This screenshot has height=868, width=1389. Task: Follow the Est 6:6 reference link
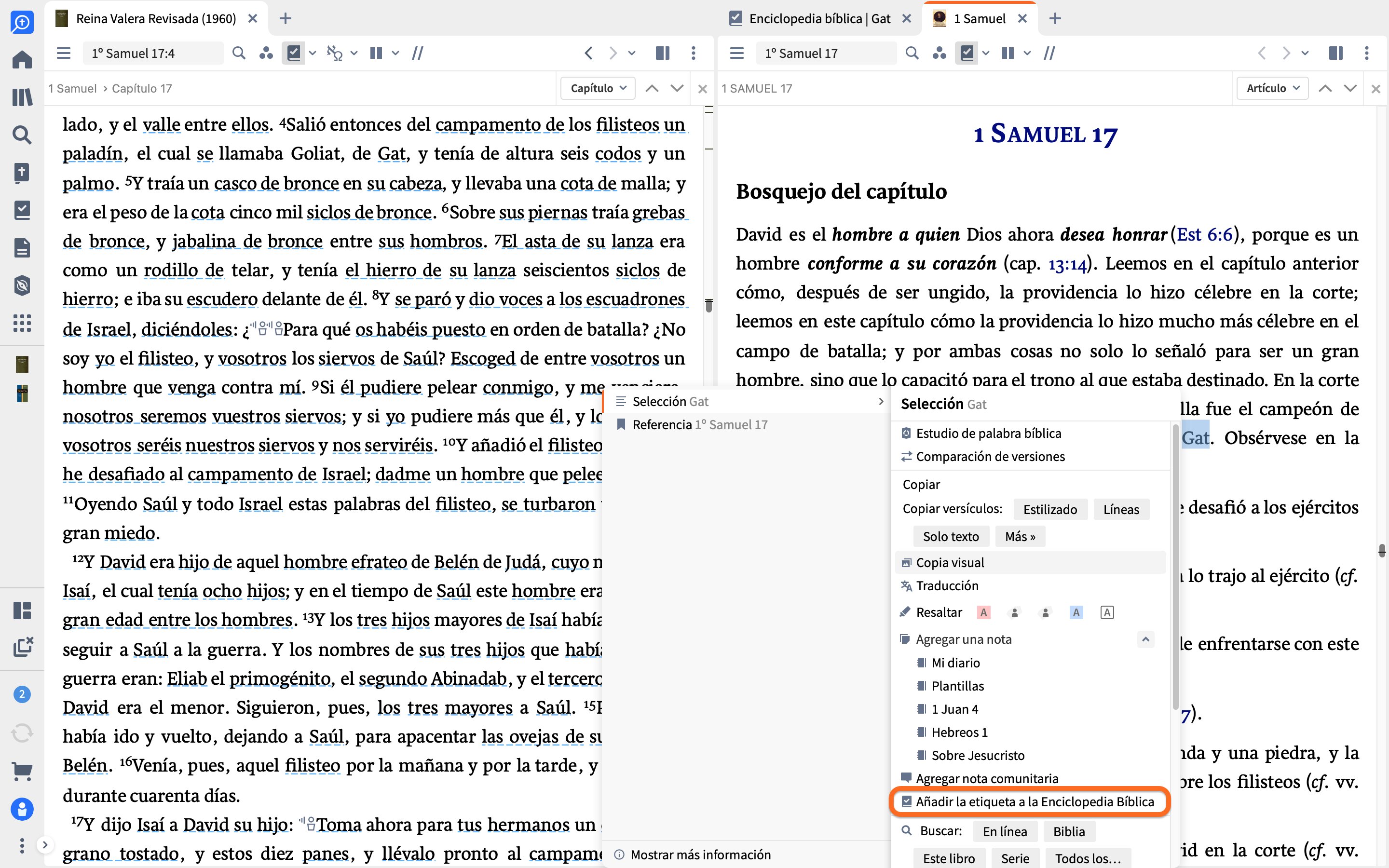[x=1204, y=234]
